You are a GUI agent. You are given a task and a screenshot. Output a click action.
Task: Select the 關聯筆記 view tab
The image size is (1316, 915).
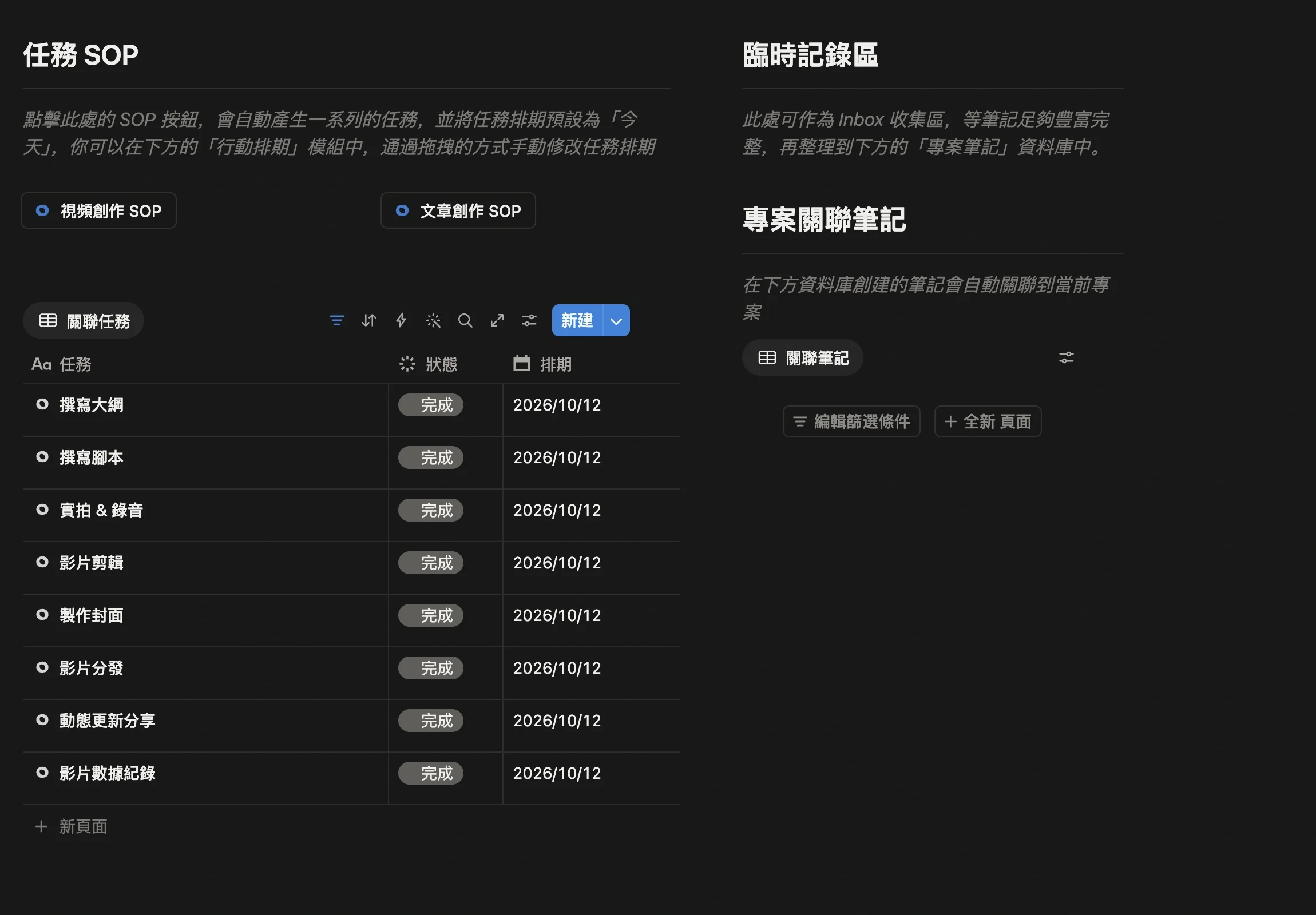pyautogui.click(x=802, y=357)
